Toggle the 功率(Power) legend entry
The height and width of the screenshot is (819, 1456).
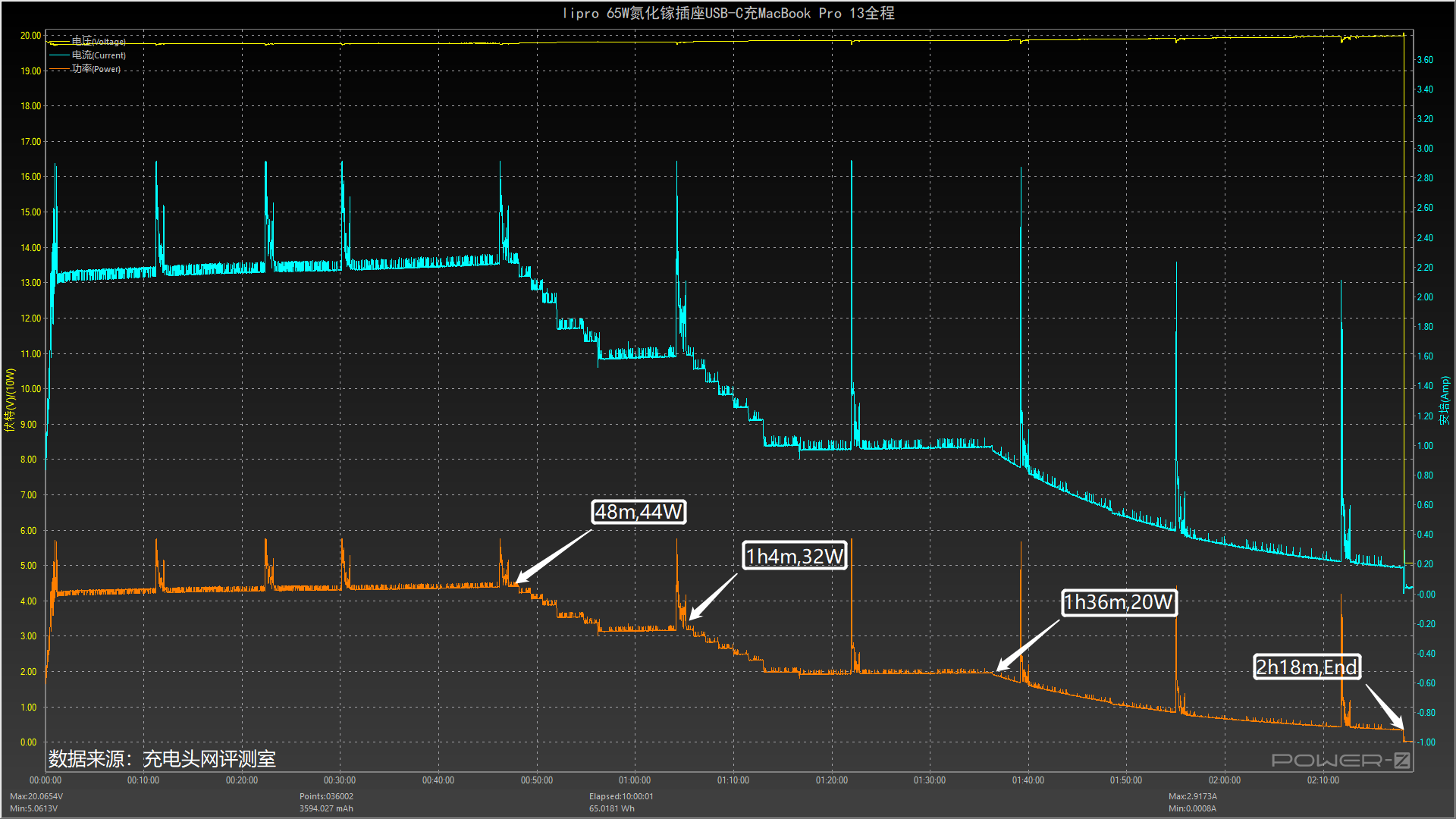96,69
